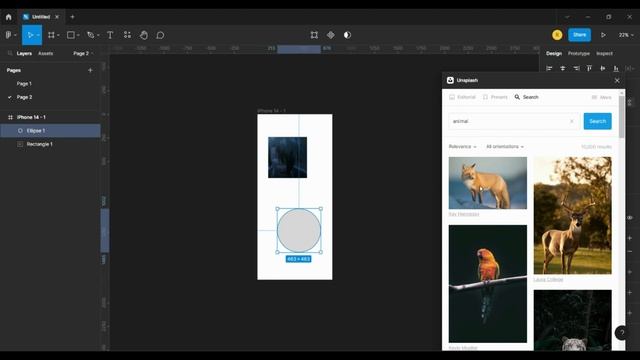Switch to the Layers tab
640x360 pixels.
point(24,53)
